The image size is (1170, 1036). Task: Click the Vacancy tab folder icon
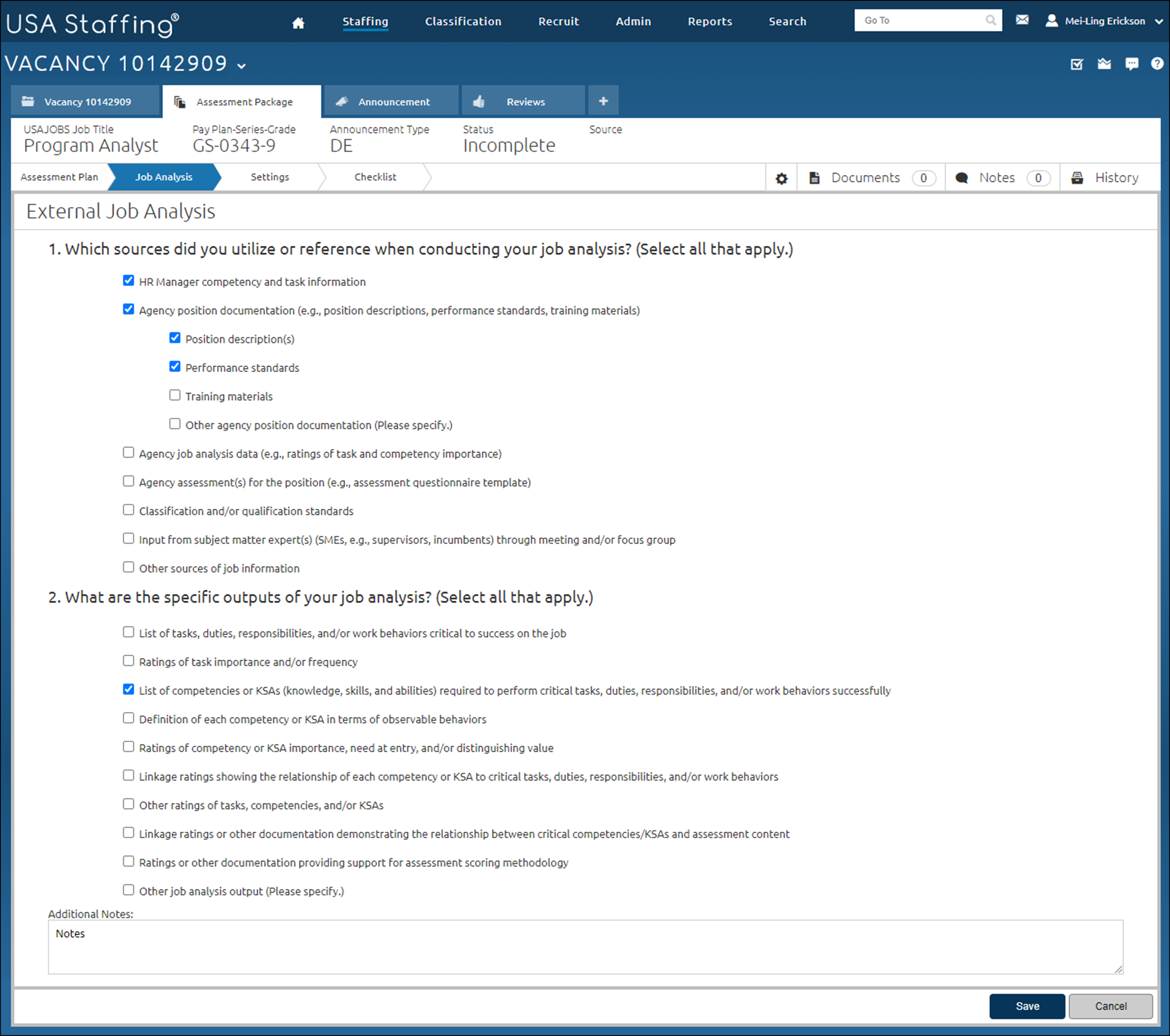click(27, 101)
